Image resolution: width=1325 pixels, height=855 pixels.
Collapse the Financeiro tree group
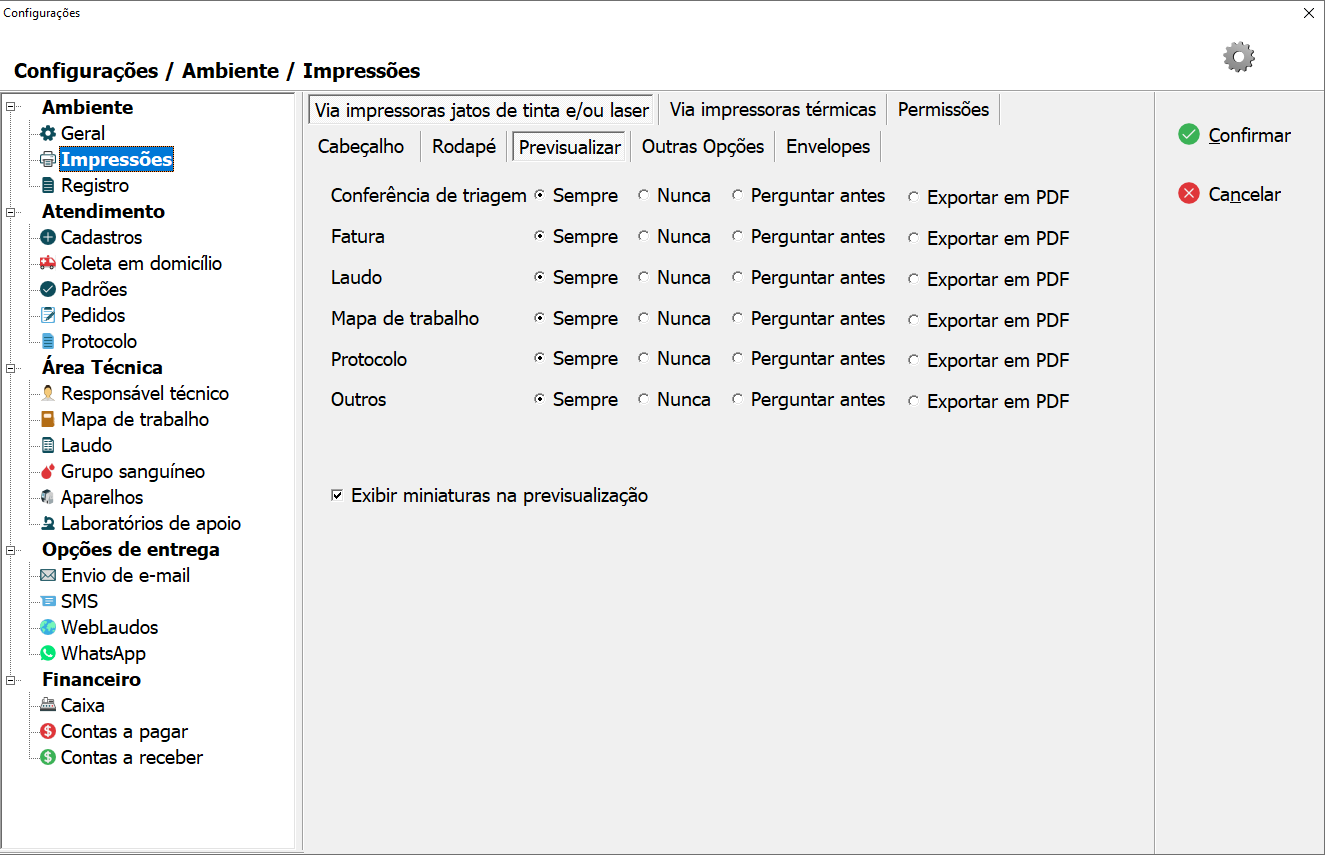pyautogui.click(x=11, y=680)
